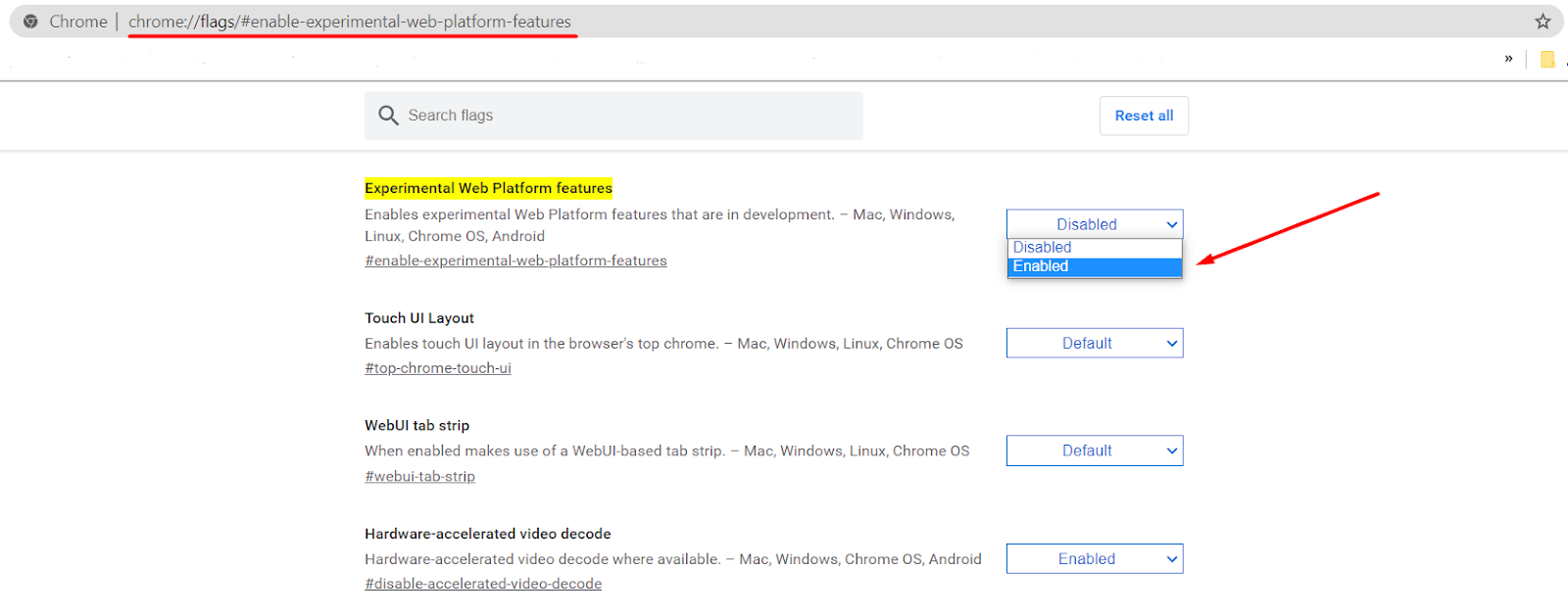Click the Chrome site info icon
The width and height of the screenshot is (1568, 616).
point(30,22)
